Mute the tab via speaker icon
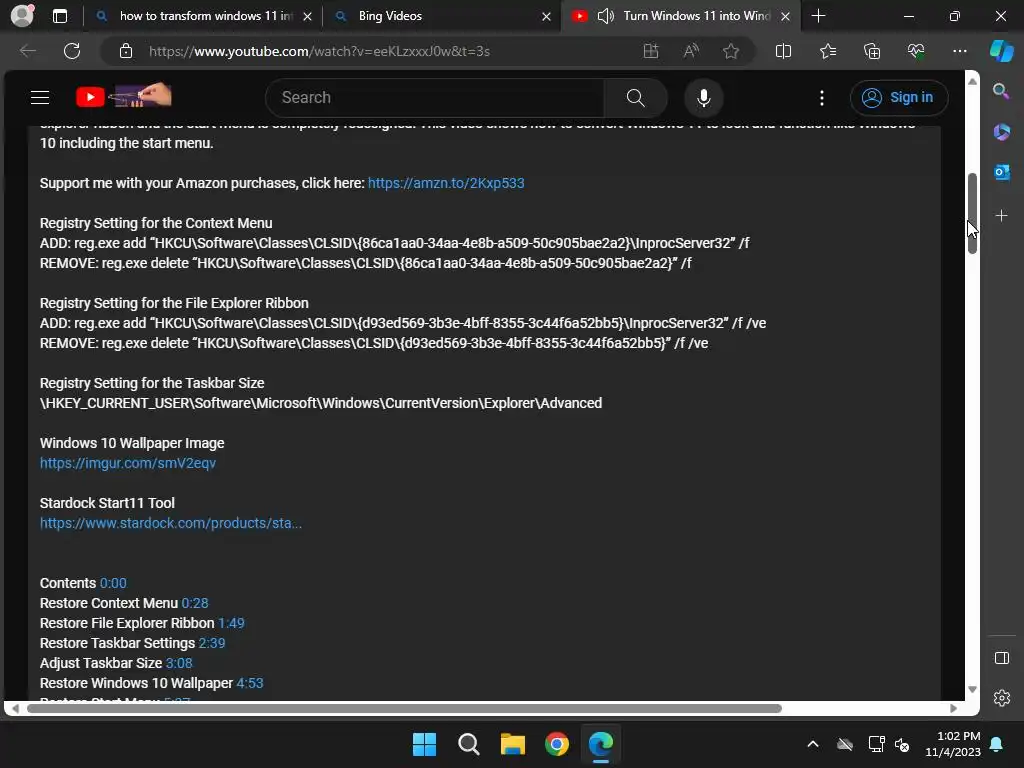Screen dimensions: 1024x768 pos(605,16)
